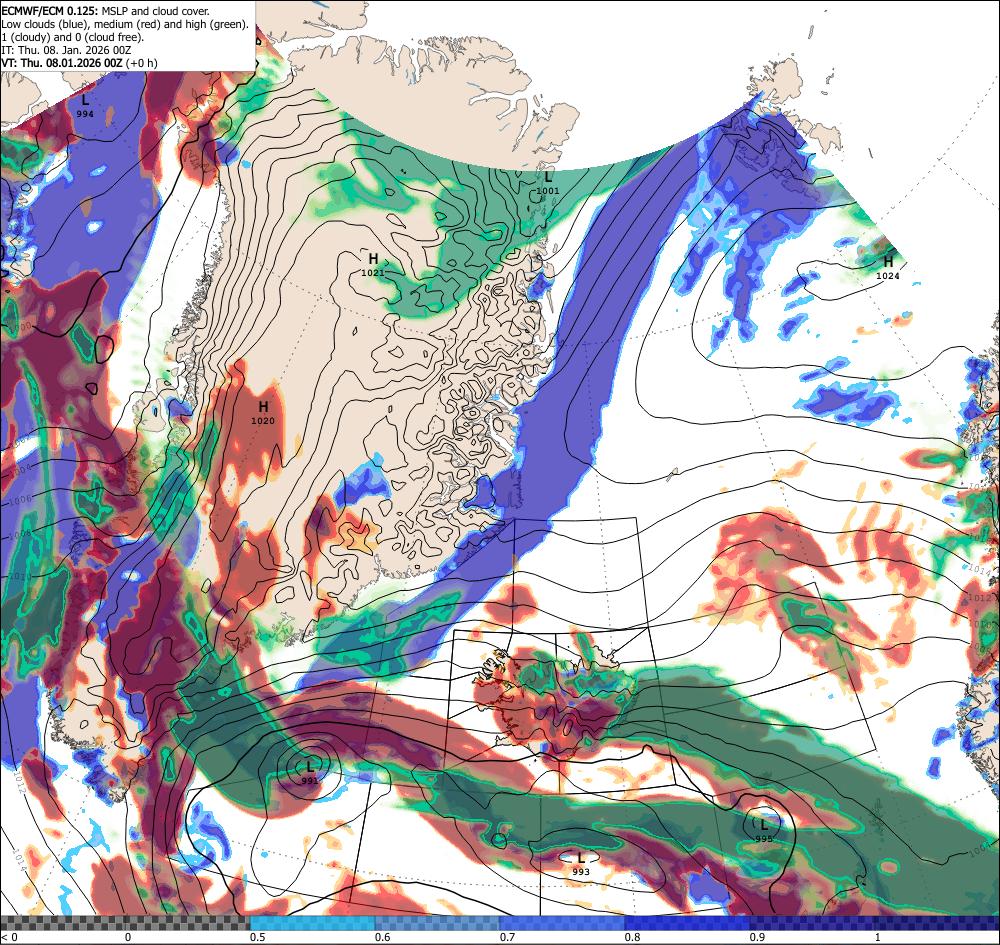1000x945 pixels.
Task: Click the '0.9' colorbar tick label
Action: 758,937
